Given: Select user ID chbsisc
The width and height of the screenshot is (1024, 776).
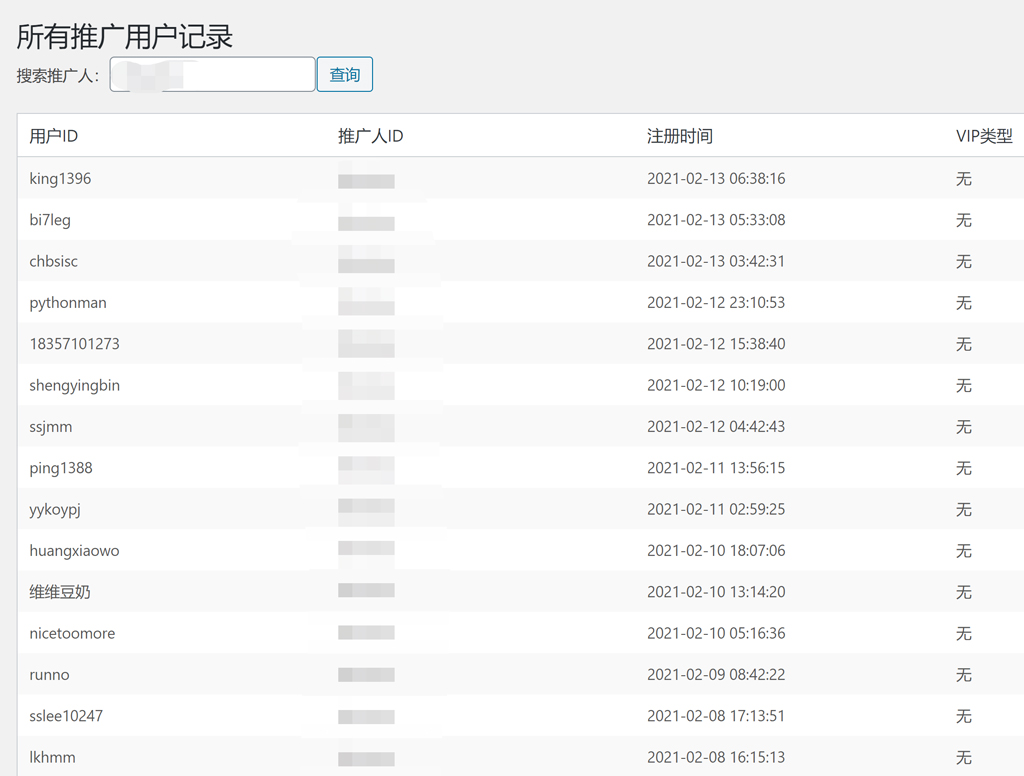Looking at the screenshot, I should pos(54,261).
